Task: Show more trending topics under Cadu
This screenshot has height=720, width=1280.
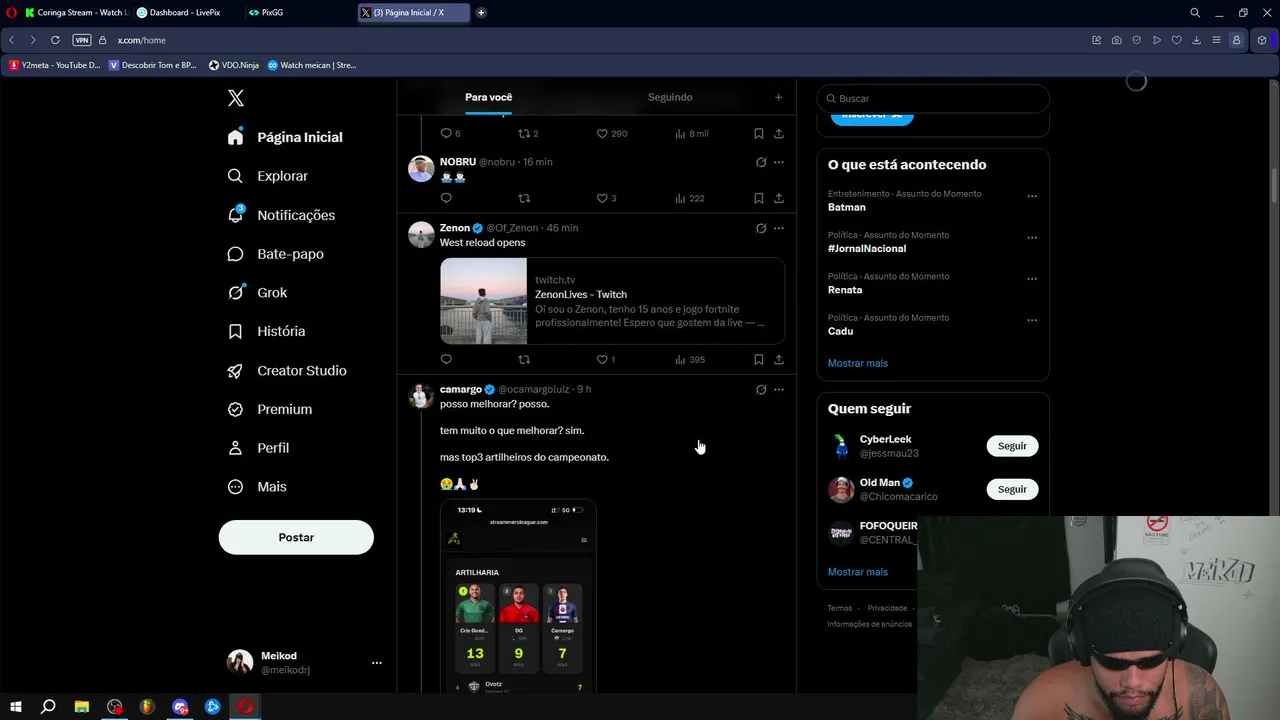Action: coord(858,363)
